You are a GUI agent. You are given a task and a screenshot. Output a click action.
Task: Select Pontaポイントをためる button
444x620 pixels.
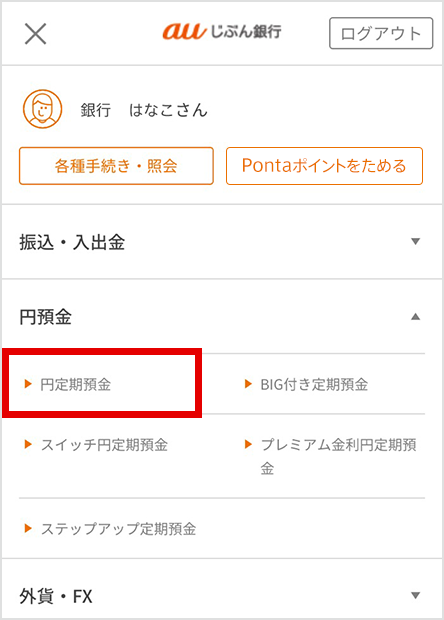point(324,166)
